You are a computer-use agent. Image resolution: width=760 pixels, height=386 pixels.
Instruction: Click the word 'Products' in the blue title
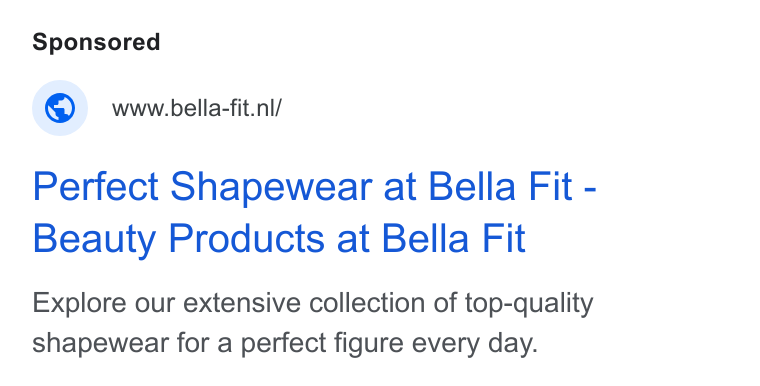tap(246, 239)
